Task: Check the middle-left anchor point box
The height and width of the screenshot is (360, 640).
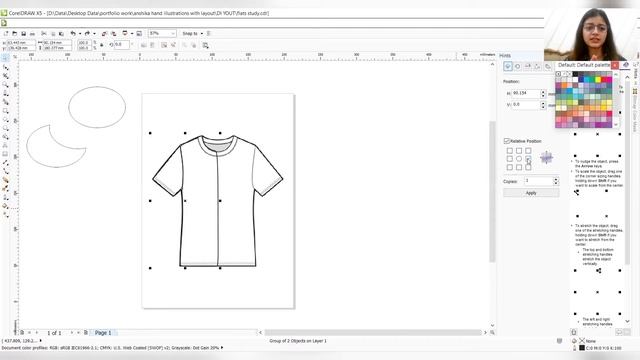Action: (x=509, y=159)
